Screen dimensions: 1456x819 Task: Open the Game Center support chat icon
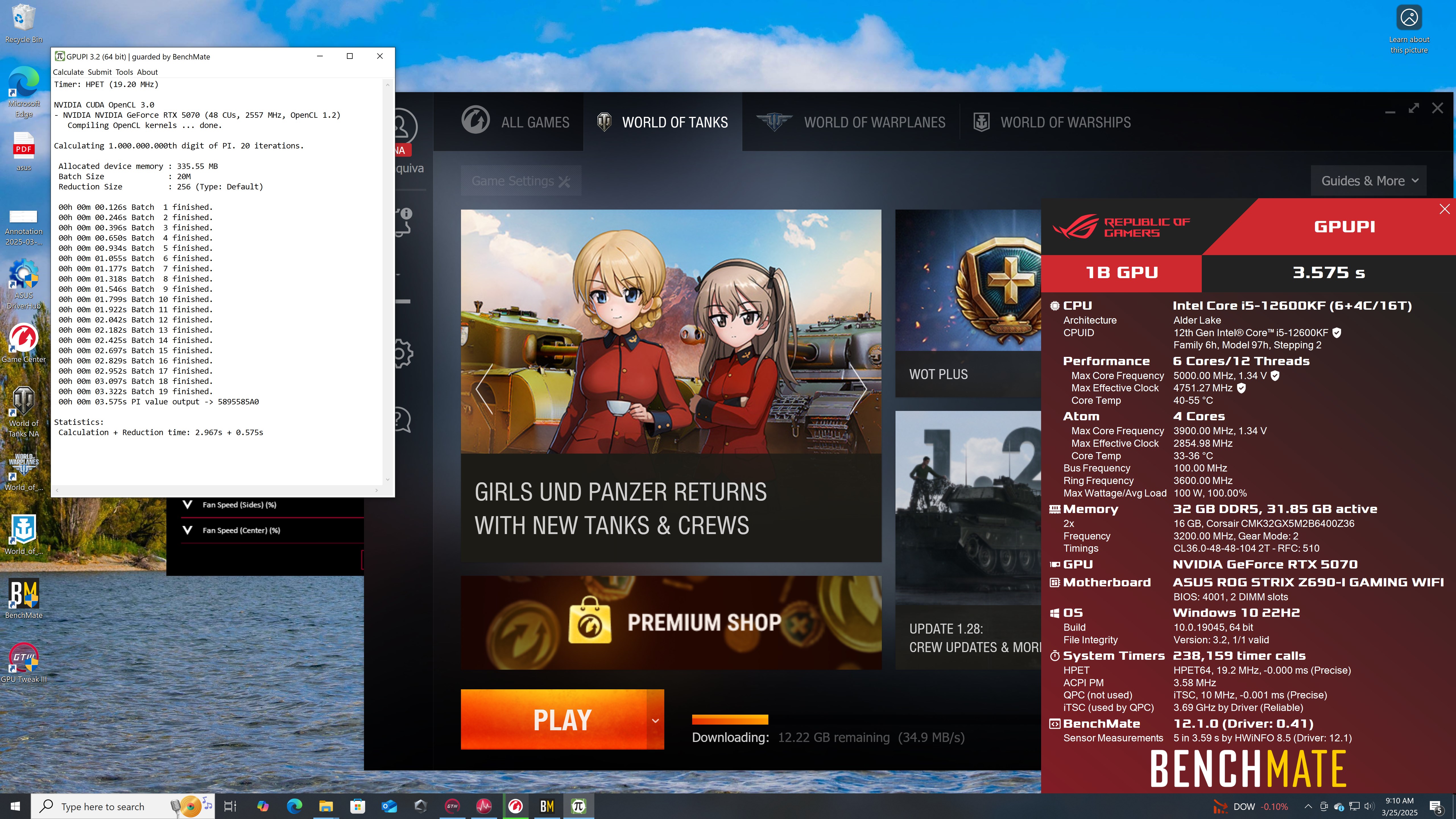[x=403, y=420]
